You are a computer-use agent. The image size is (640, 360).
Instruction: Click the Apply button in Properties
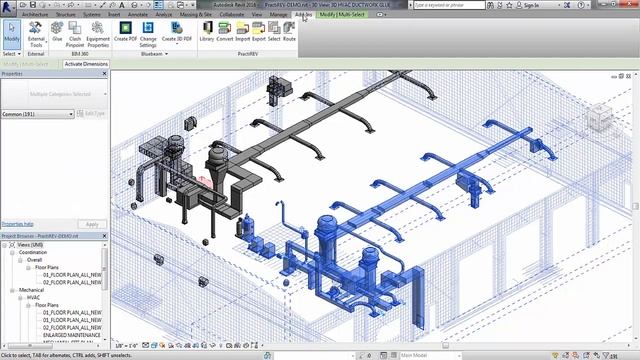(92, 224)
